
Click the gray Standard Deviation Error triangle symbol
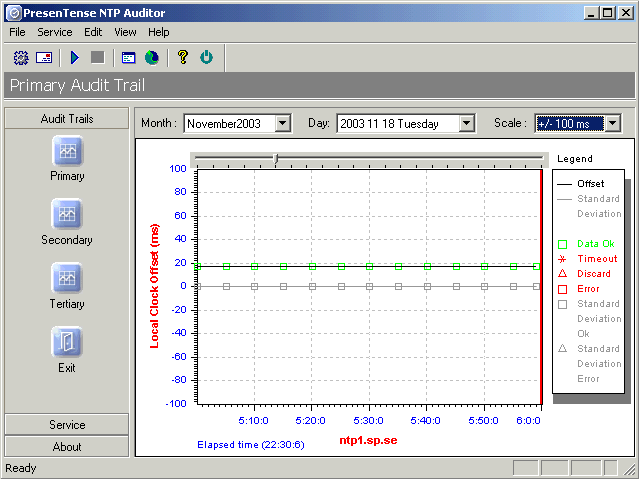(x=562, y=349)
